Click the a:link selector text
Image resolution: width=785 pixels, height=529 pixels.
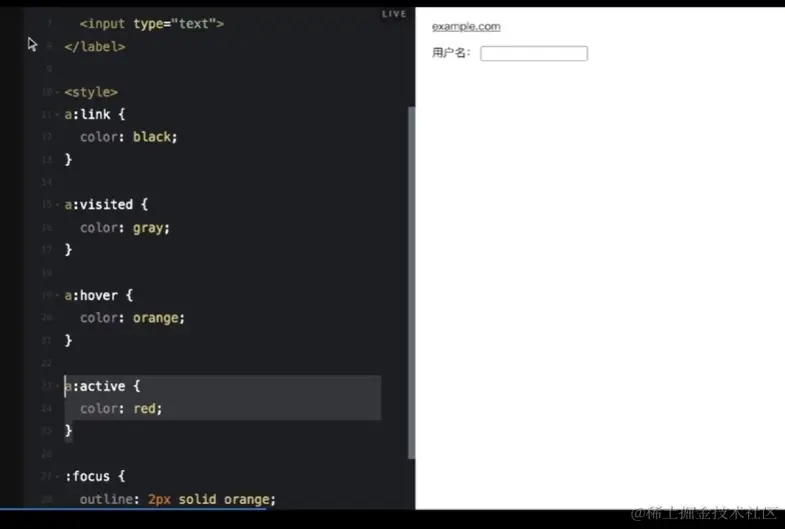pos(87,115)
